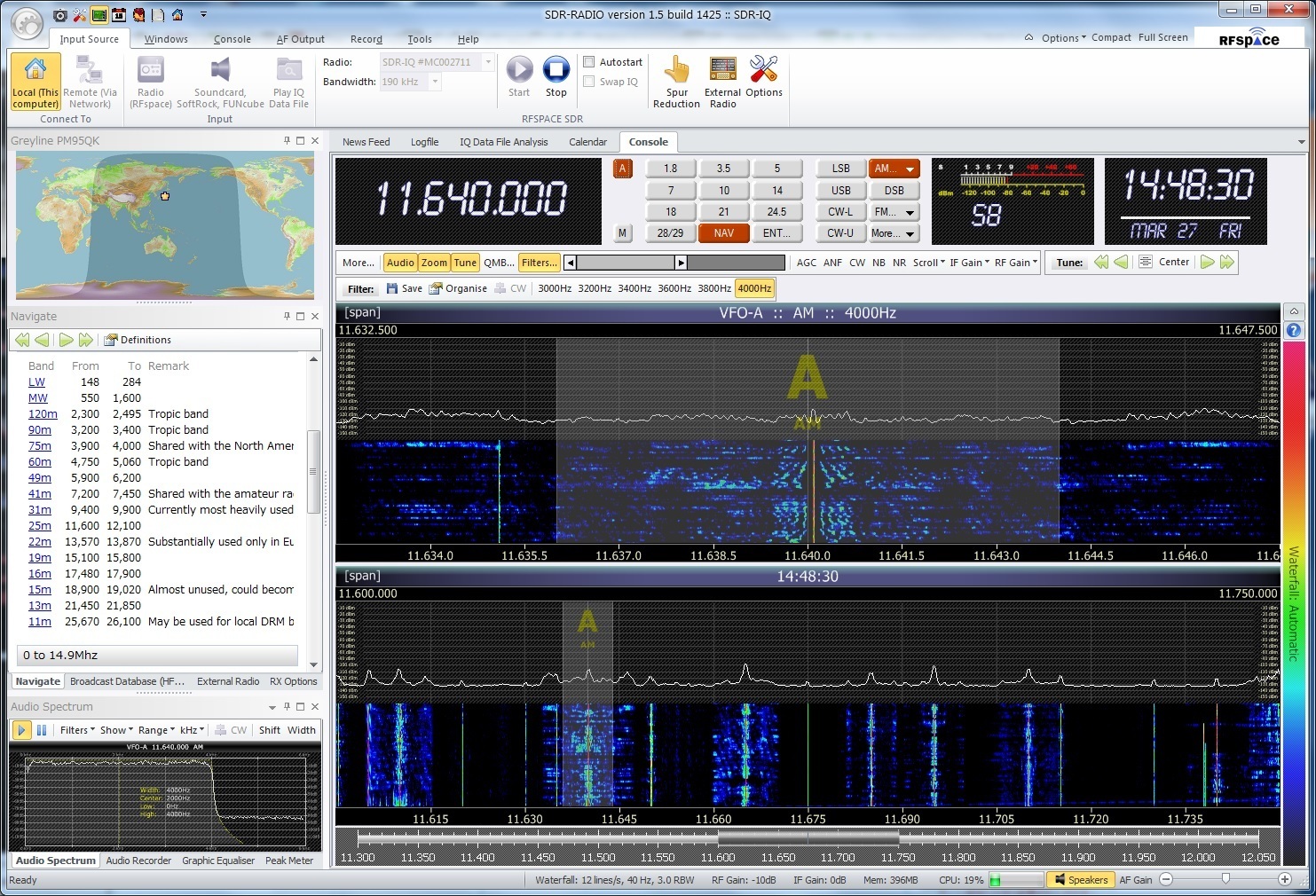Click the S-meter signal strength display
The height and width of the screenshot is (896, 1316).
(x=1012, y=200)
